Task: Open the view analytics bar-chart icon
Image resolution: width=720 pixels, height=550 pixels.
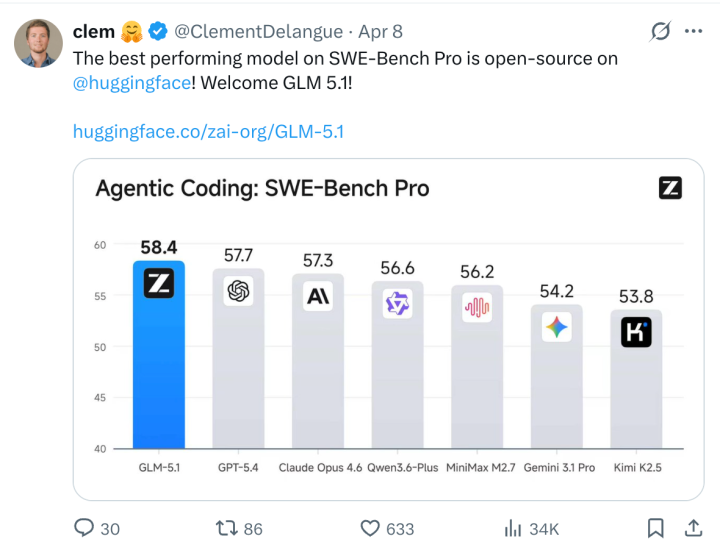Action: pyautogui.click(x=514, y=527)
